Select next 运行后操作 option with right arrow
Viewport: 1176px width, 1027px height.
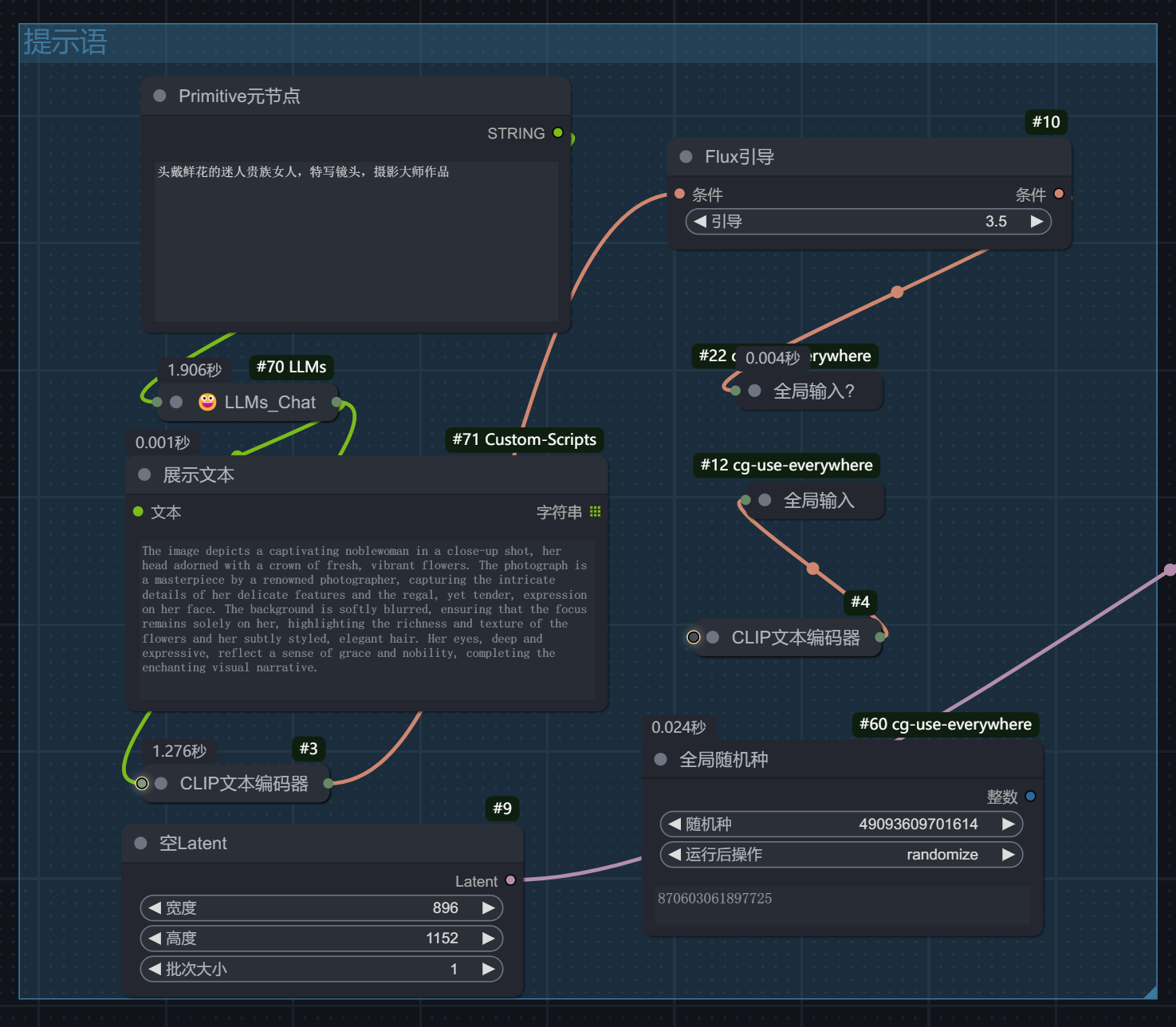coord(1009,854)
